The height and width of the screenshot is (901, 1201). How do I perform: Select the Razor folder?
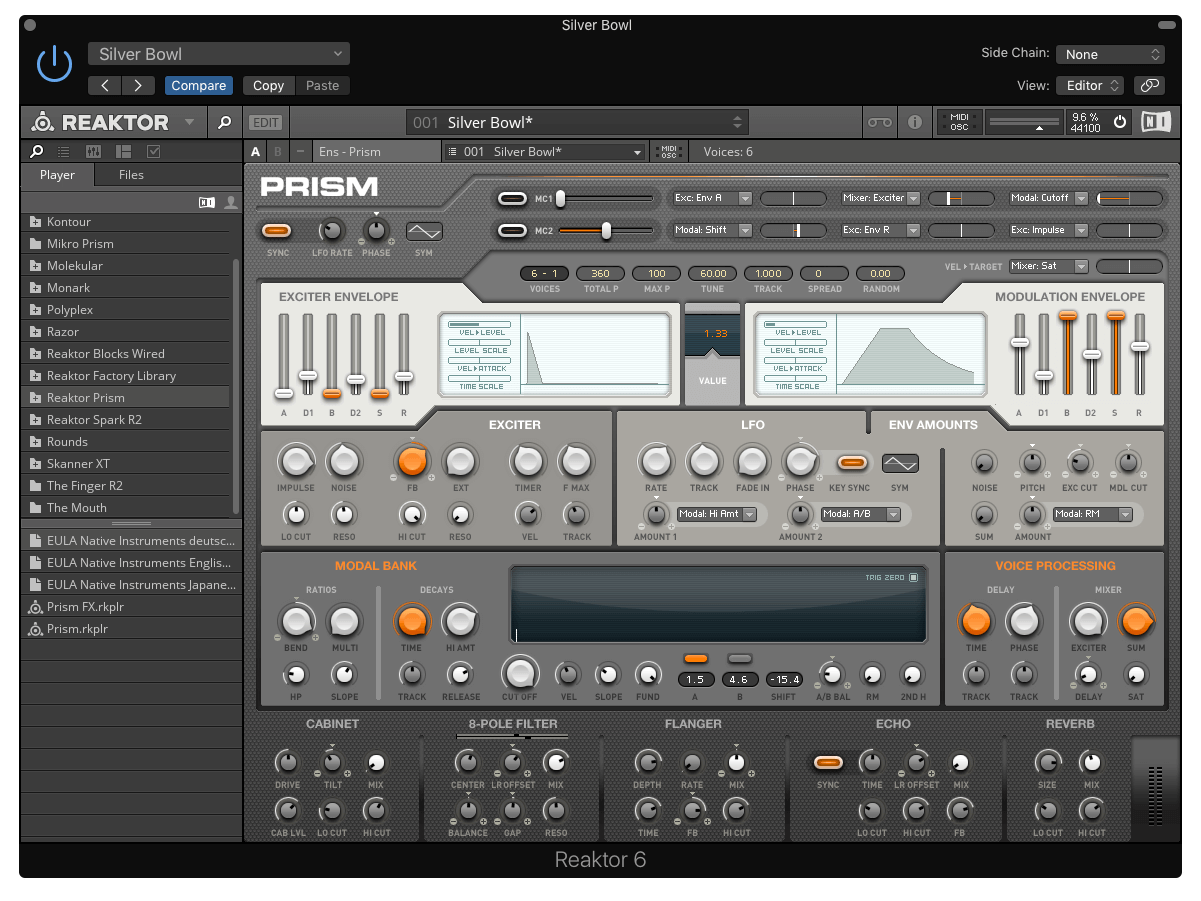click(x=125, y=332)
